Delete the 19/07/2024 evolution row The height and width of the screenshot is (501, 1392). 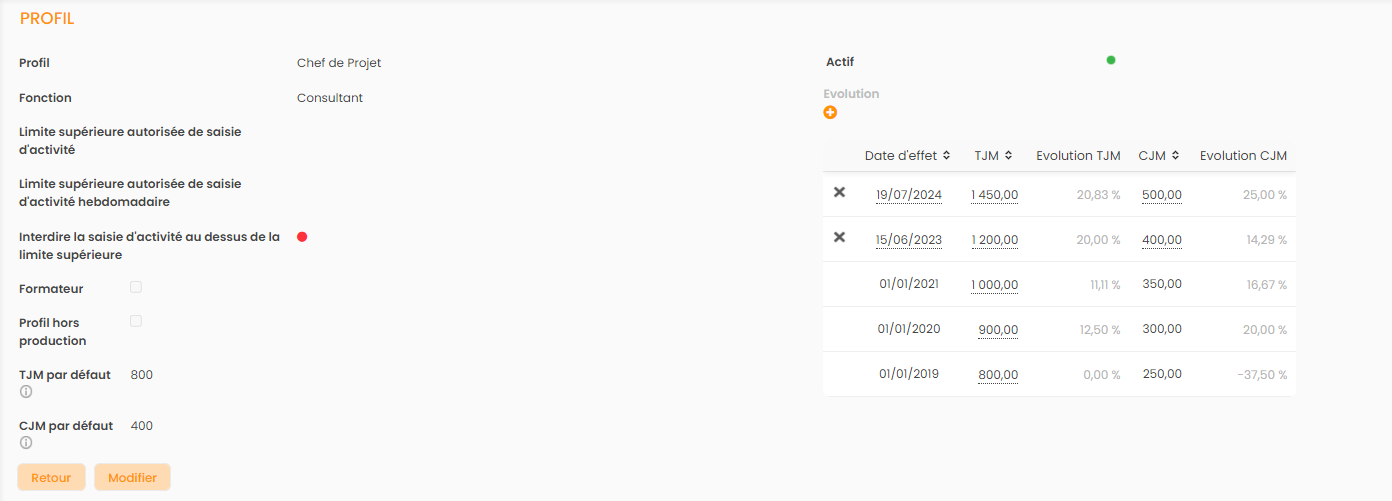pyautogui.click(x=840, y=192)
